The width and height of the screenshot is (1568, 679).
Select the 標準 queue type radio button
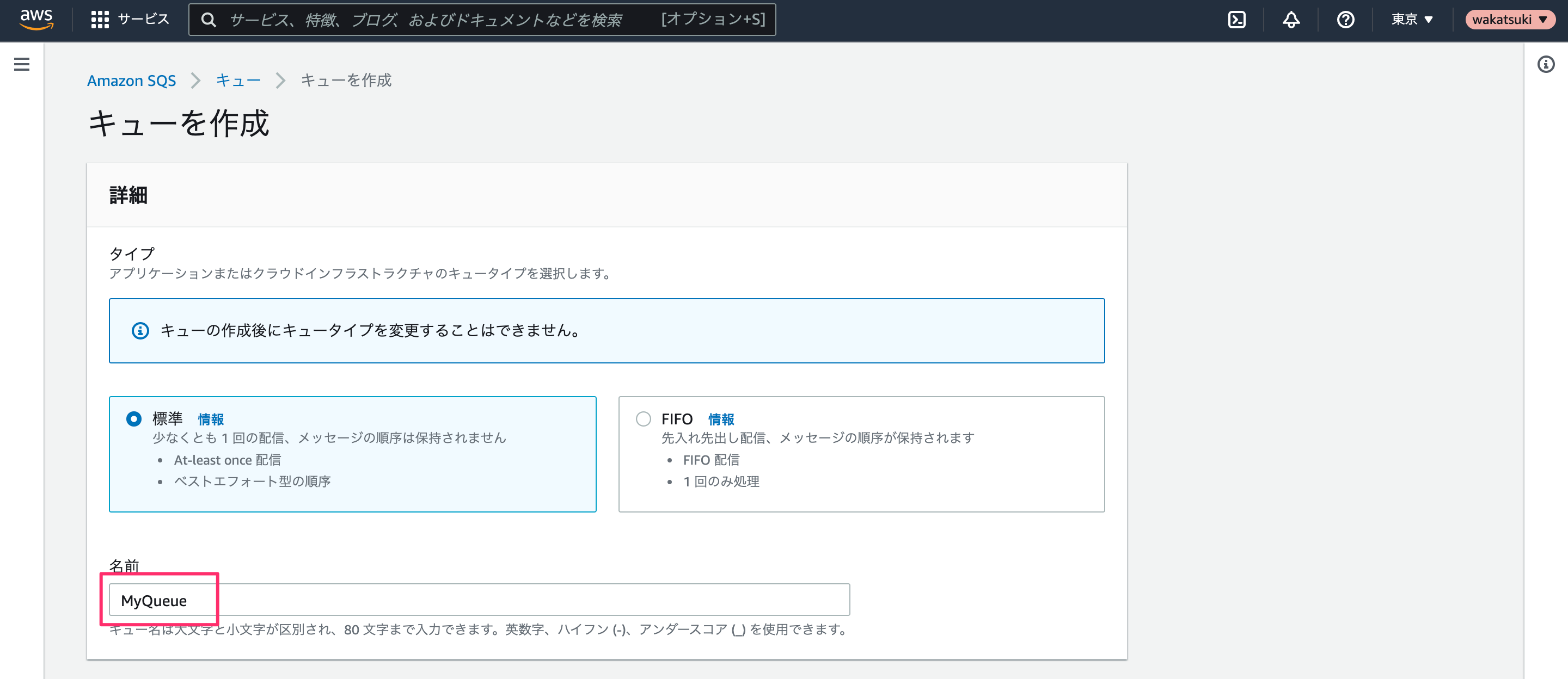[x=134, y=418]
